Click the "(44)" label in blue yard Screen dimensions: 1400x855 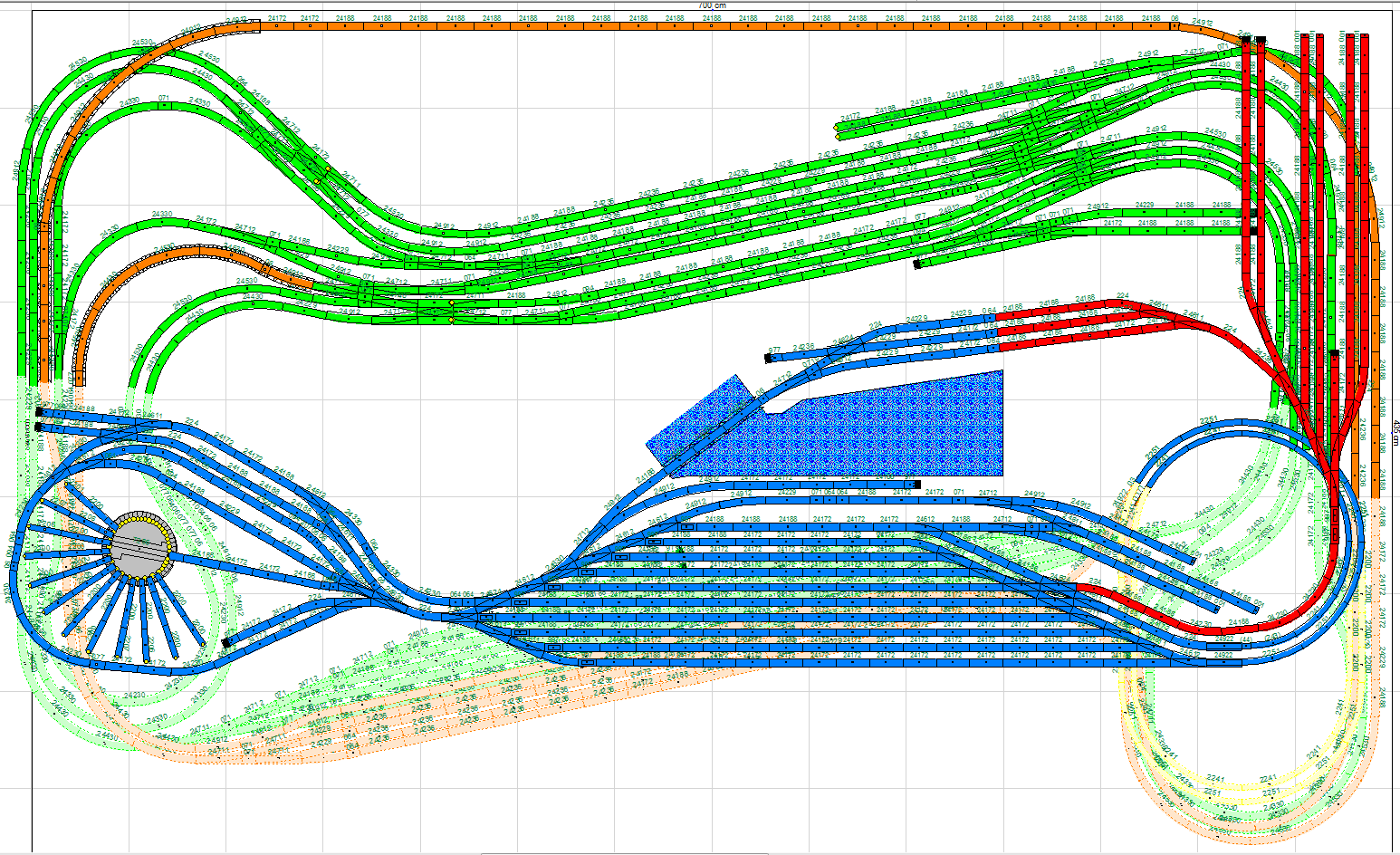tap(1246, 639)
